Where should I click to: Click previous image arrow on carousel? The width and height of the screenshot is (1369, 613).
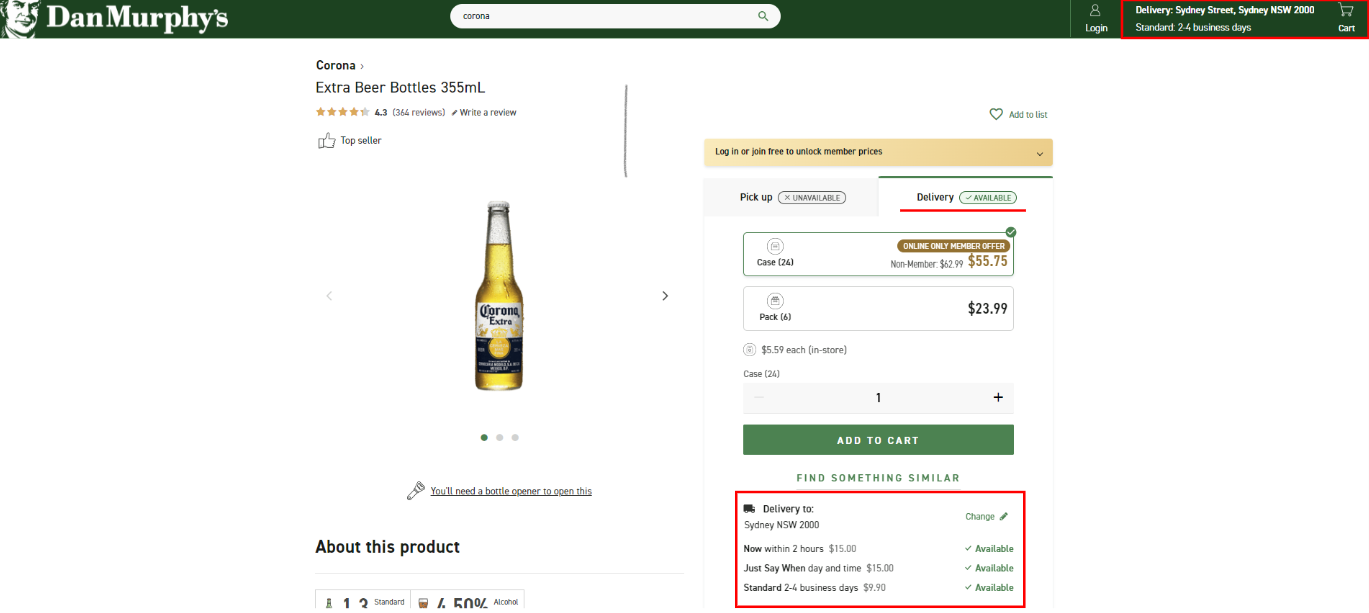(x=329, y=296)
